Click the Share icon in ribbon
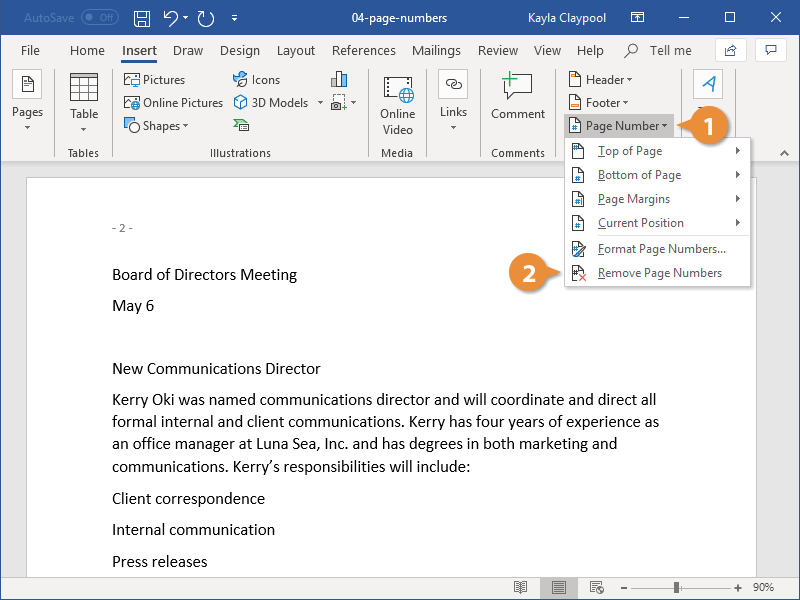This screenshot has height=600, width=800. (x=731, y=50)
